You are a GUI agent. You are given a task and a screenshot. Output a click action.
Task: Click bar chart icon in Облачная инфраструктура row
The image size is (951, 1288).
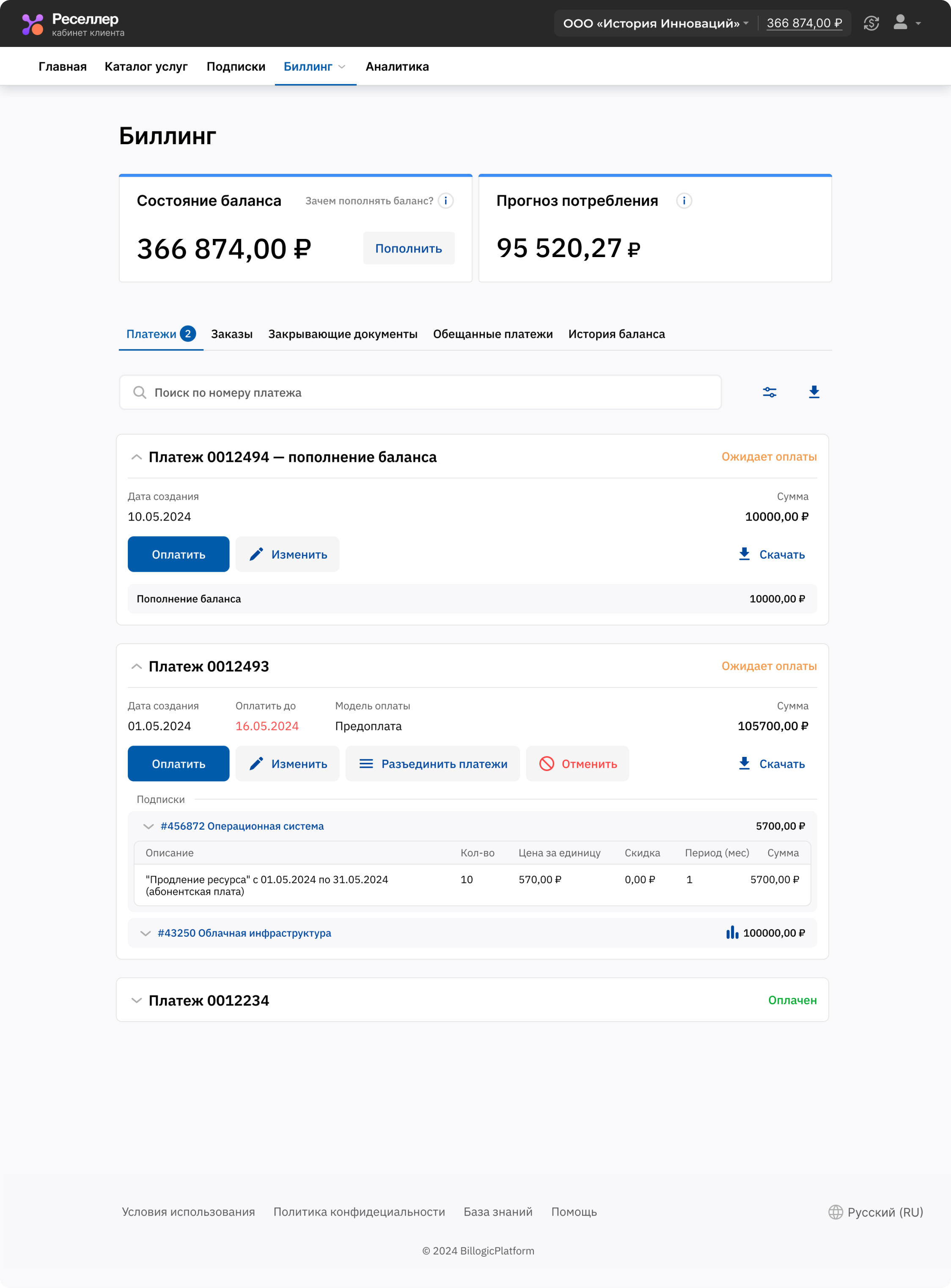732,932
